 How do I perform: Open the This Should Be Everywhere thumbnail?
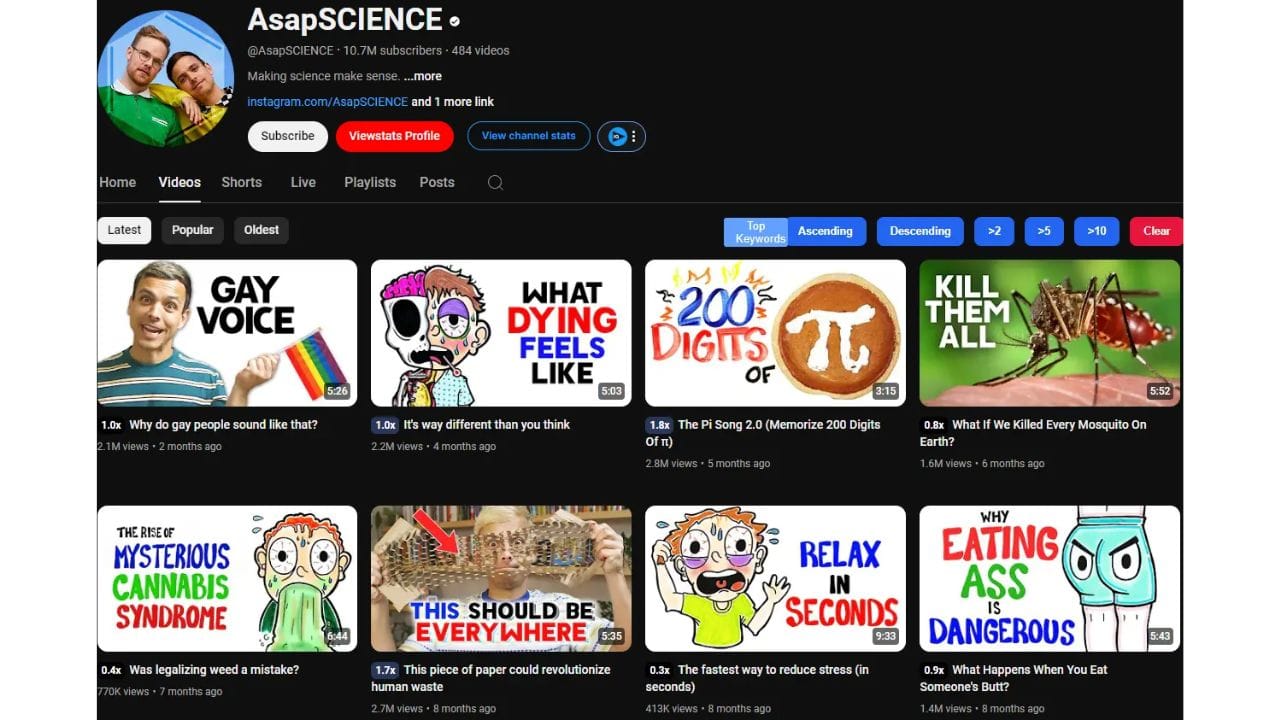501,578
